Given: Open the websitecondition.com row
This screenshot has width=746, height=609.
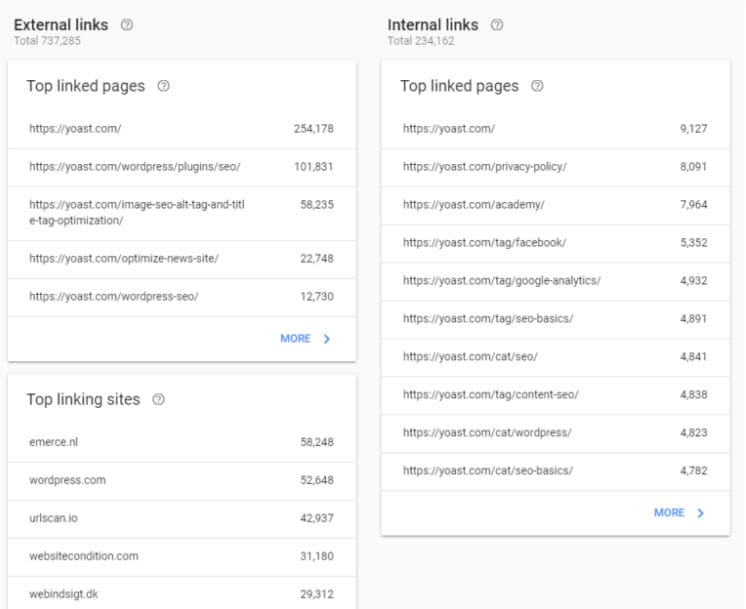Looking at the screenshot, I should pyautogui.click(x=182, y=557).
